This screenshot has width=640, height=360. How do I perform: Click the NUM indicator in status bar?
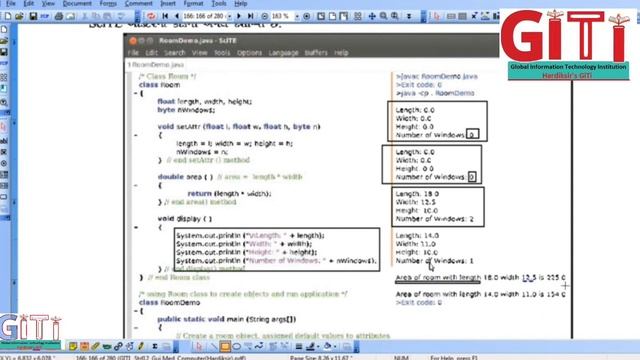[x=401, y=358]
